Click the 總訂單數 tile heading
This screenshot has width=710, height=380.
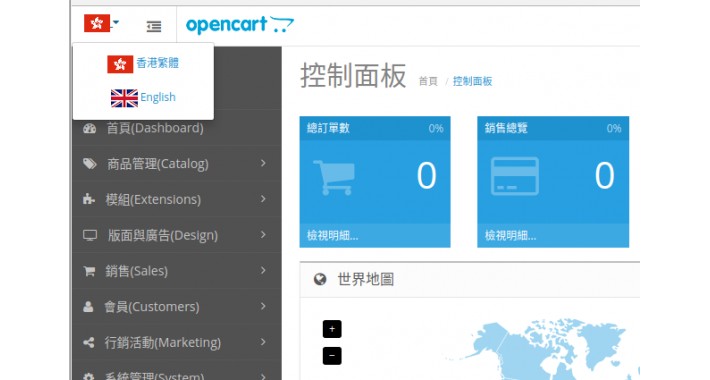pos(328,128)
